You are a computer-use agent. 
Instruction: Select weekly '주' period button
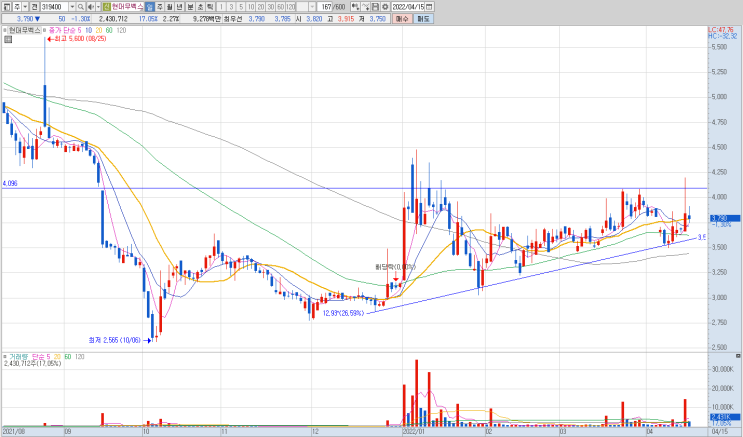coord(160,7)
